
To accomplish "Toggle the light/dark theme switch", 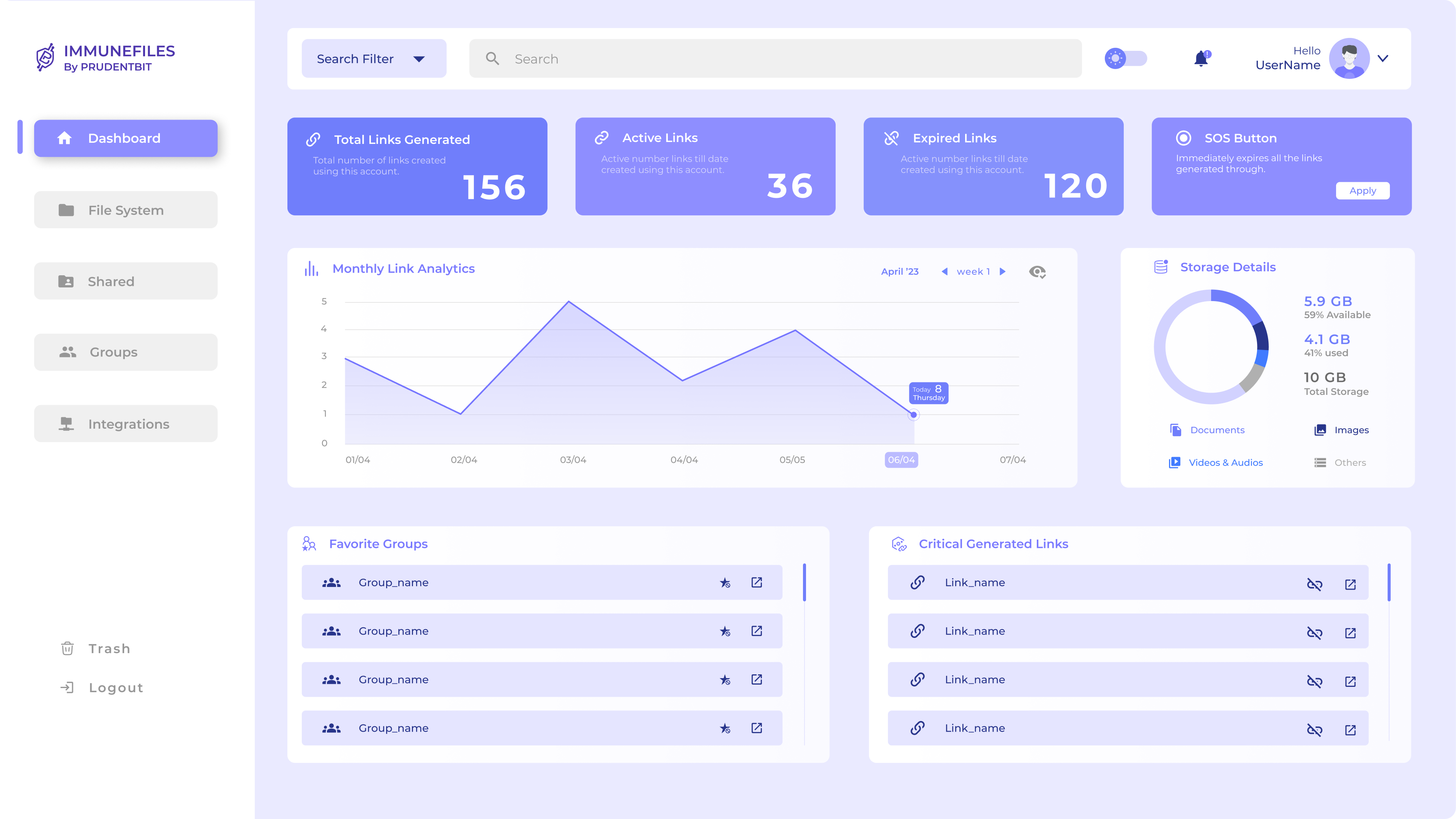I will tap(1125, 59).
